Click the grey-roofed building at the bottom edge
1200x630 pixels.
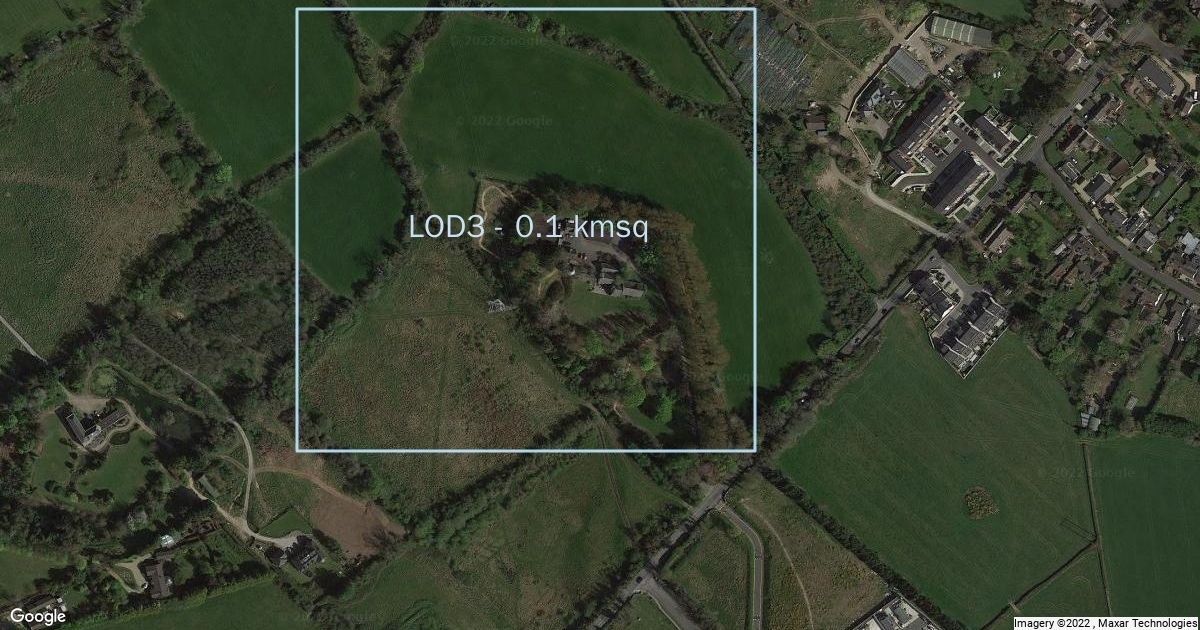[x=898, y=612]
